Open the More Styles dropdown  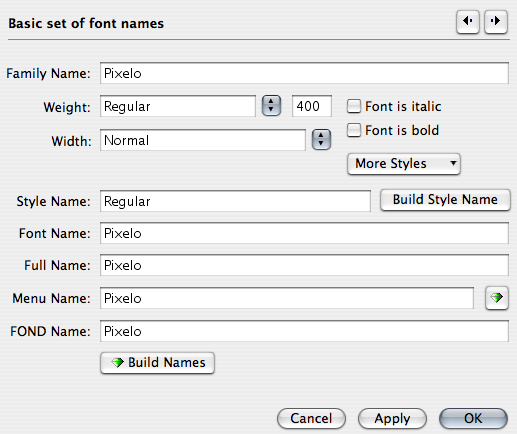coord(404,164)
